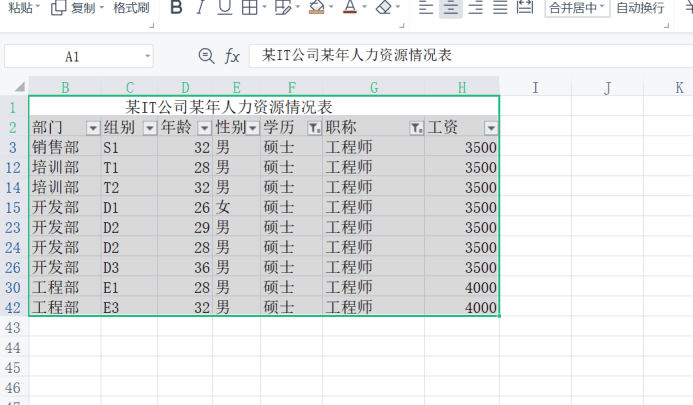Open the 复制 dropdown arrow
The image size is (693, 405).
point(102,8)
